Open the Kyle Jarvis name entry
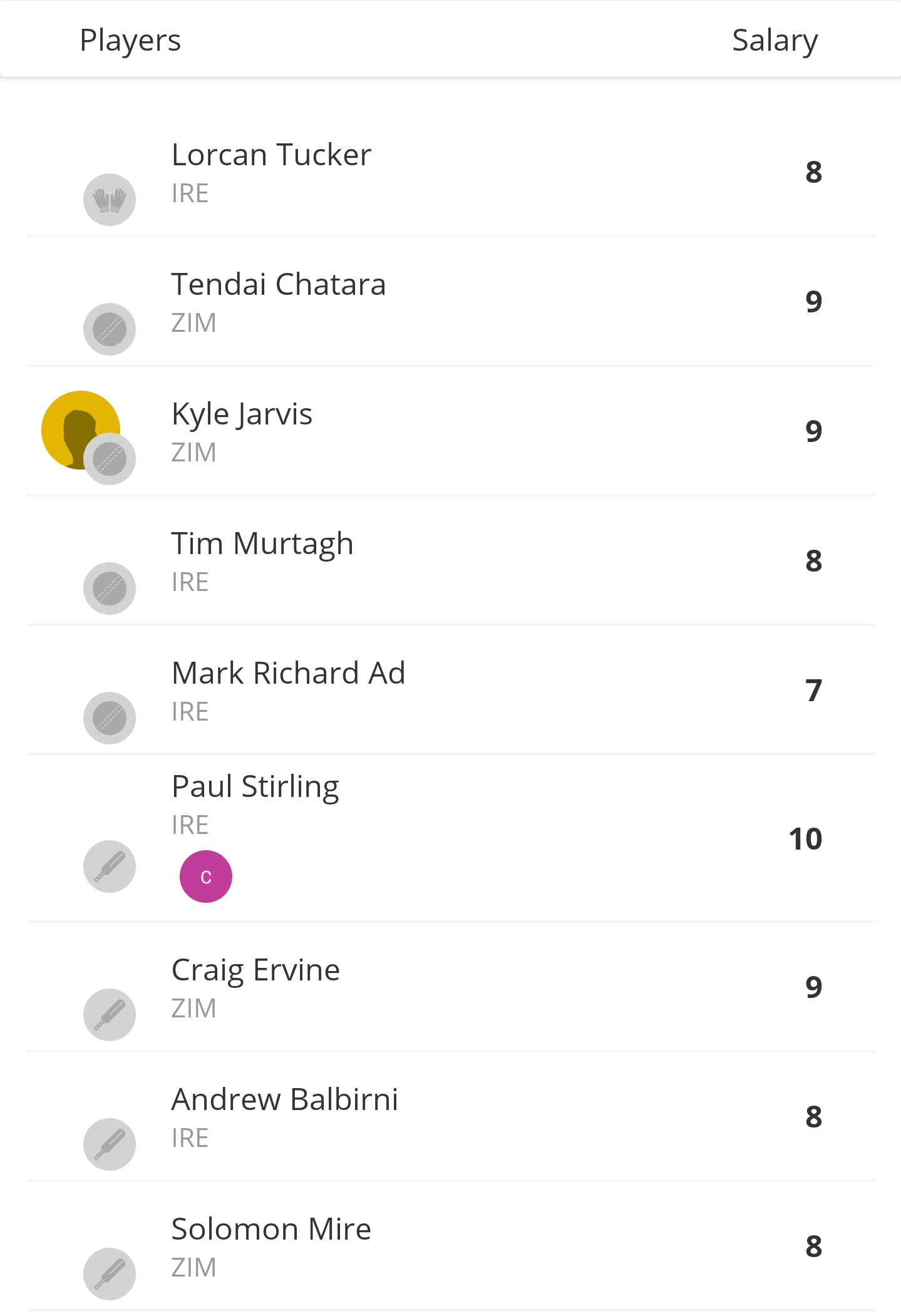The height and width of the screenshot is (1316, 901). click(x=242, y=414)
